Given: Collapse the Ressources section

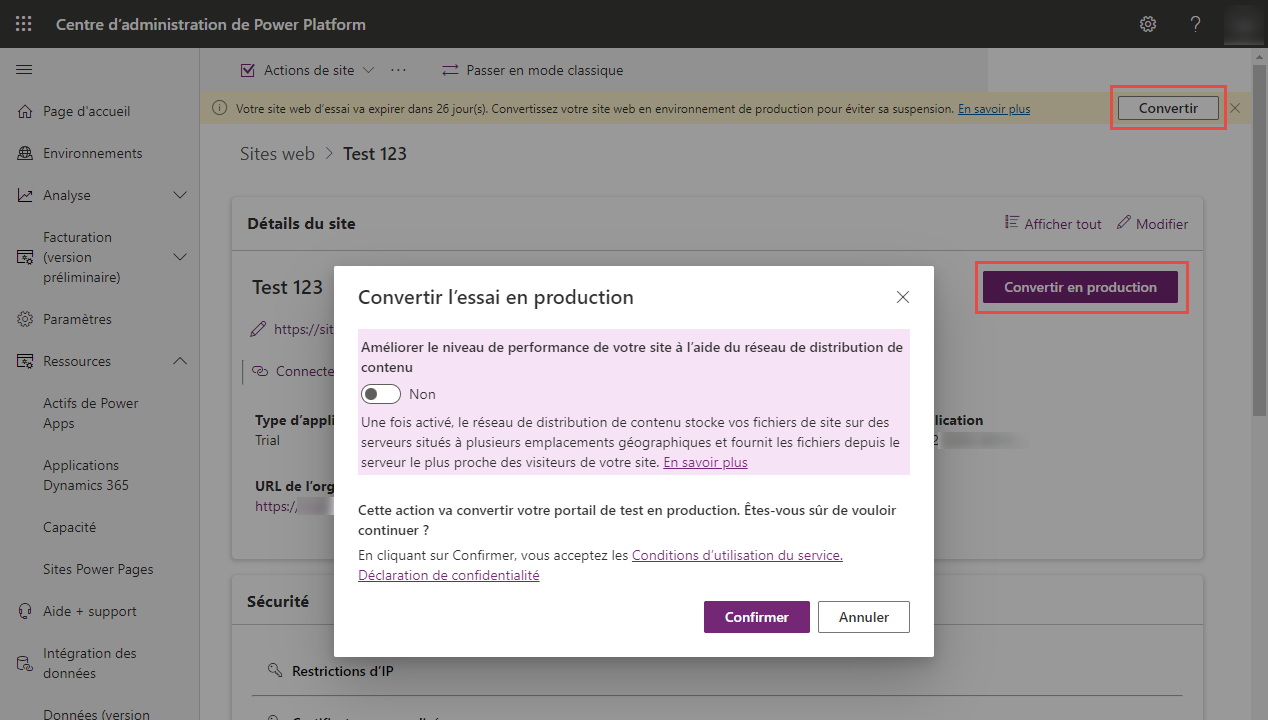Looking at the screenshot, I should tap(180, 361).
